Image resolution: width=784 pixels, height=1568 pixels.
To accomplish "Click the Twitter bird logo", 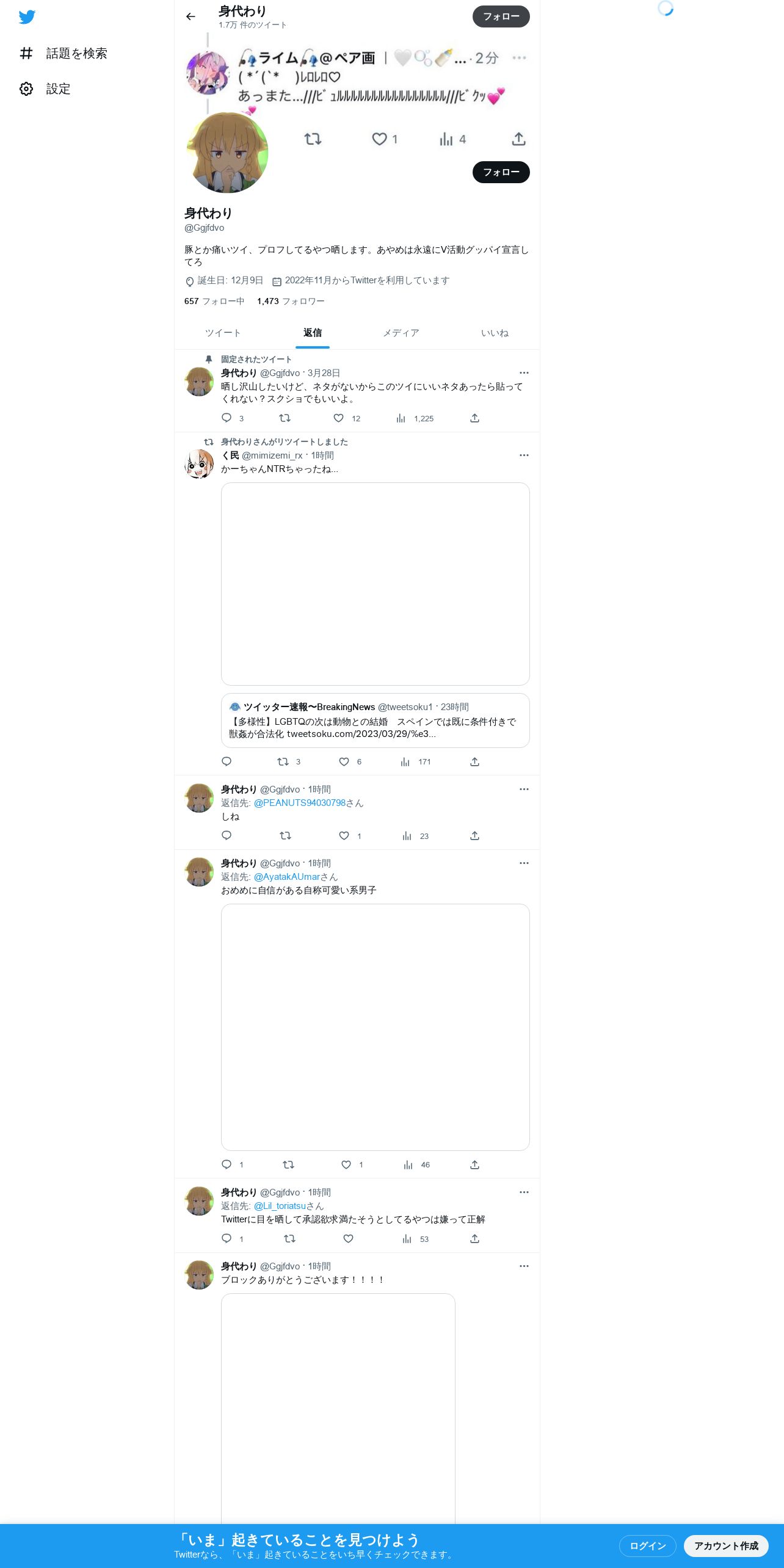I will point(27,17).
